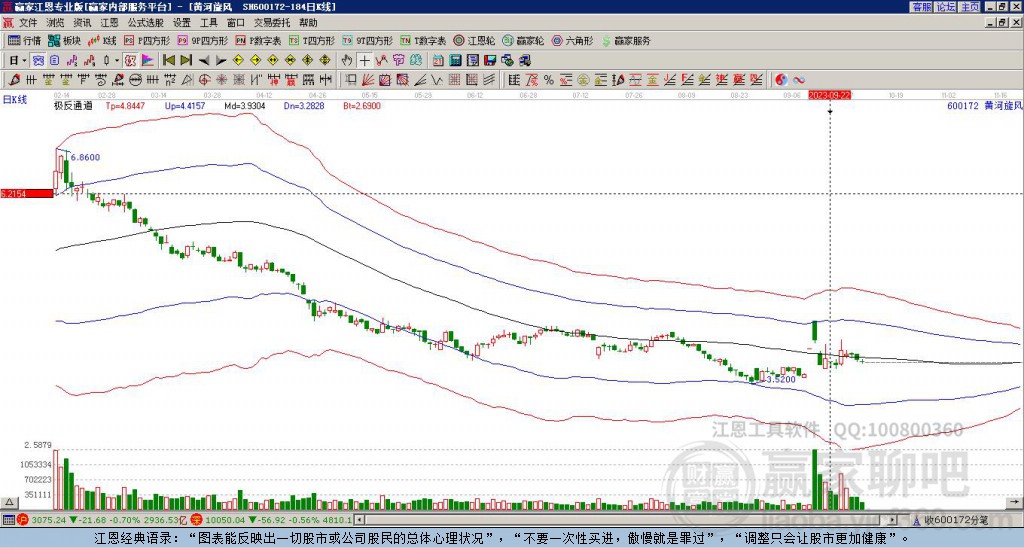The height and width of the screenshot is (548, 1024).
Task: Open the 论坛 forum link
Action: point(946,7)
